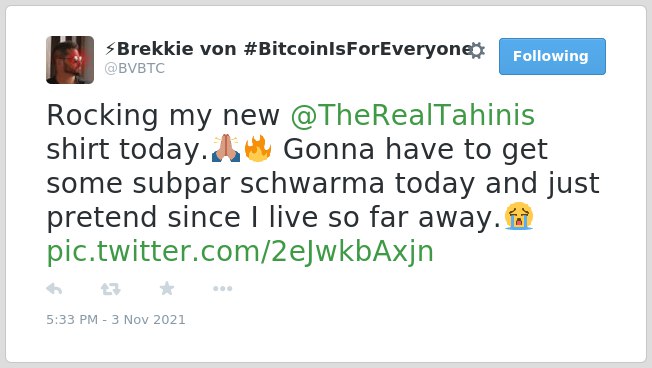Screen dimensions: 652x368
Task: Click the phrase live so far away
Action: click(384, 217)
